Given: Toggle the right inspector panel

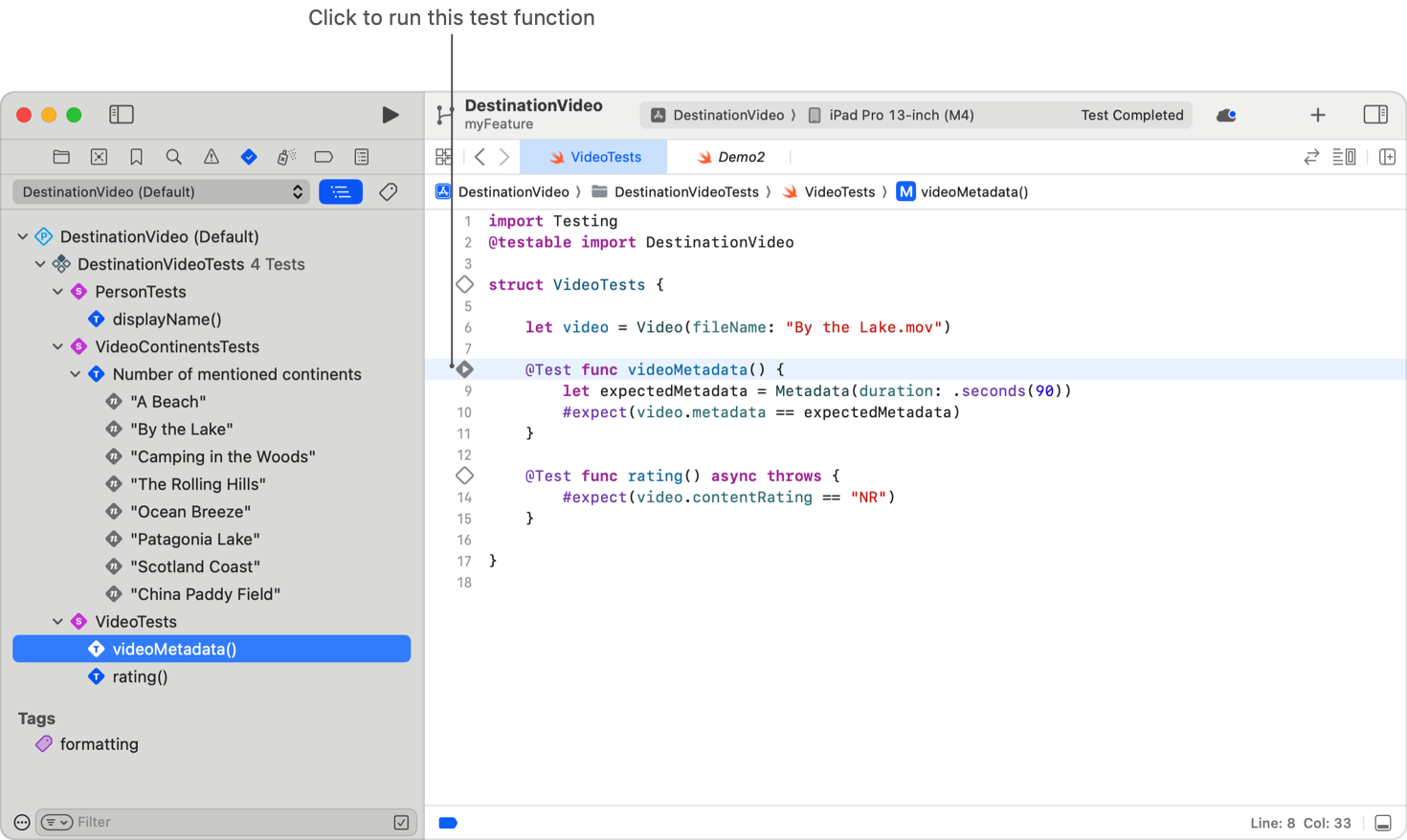Looking at the screenshot, I should click(1375, 115).
